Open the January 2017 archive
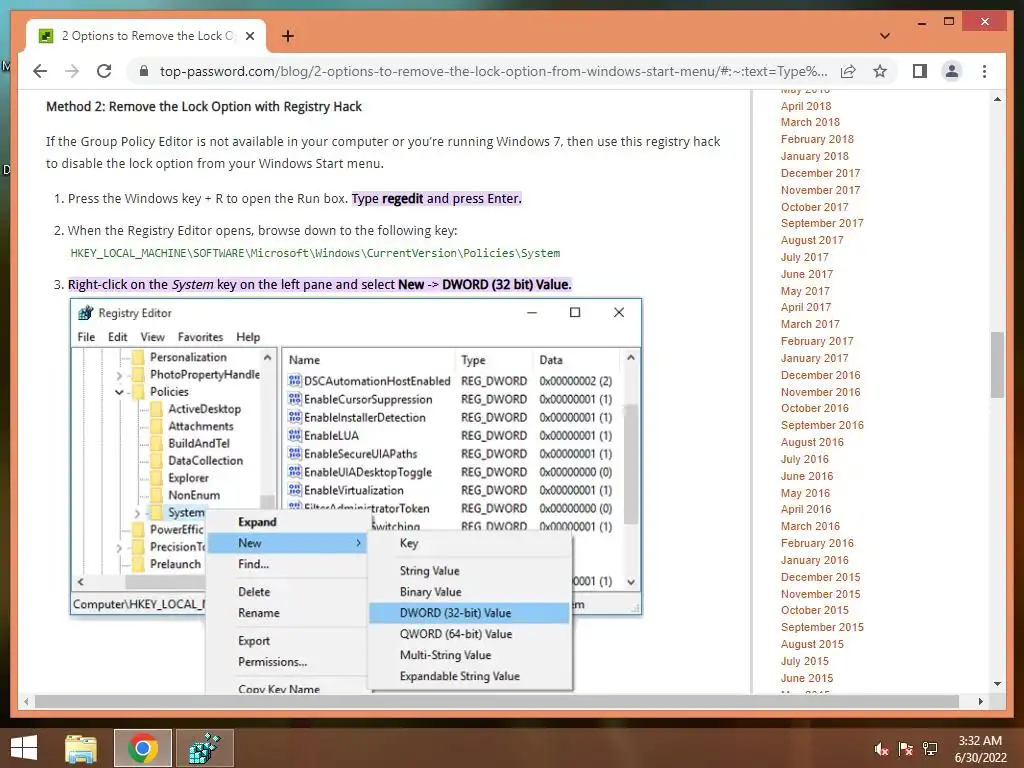Image resolution: width=1024 pixels, height=768 pixels. pyautogui.click(x=814, y=358)
